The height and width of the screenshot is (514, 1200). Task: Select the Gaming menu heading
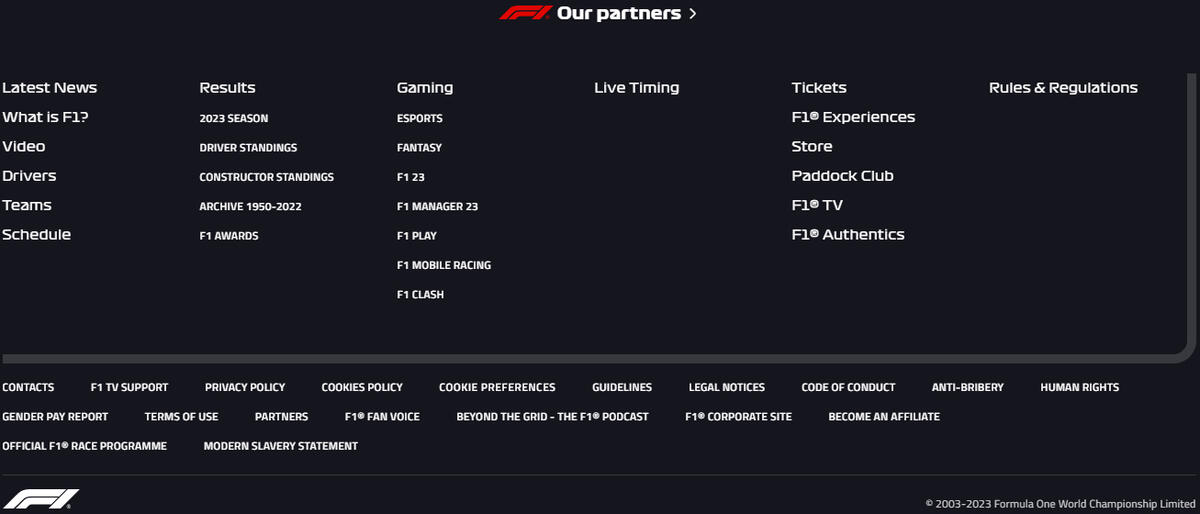pyautogui.click(x=424, y=88)
